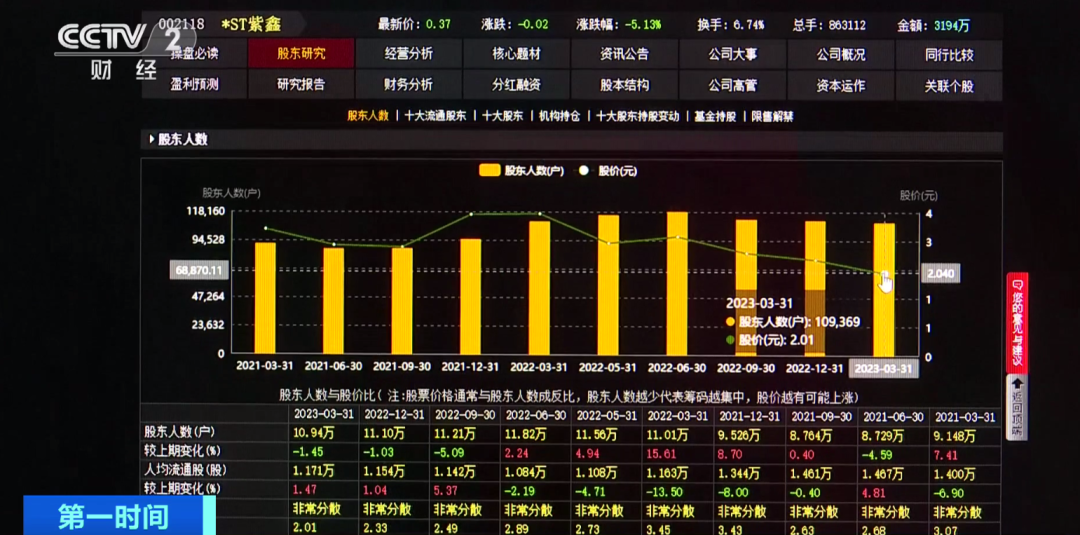Switch to 核心题材 tab
This screenshot has height=535, width=1080.
pyautogui.click(x=517, y=54)
